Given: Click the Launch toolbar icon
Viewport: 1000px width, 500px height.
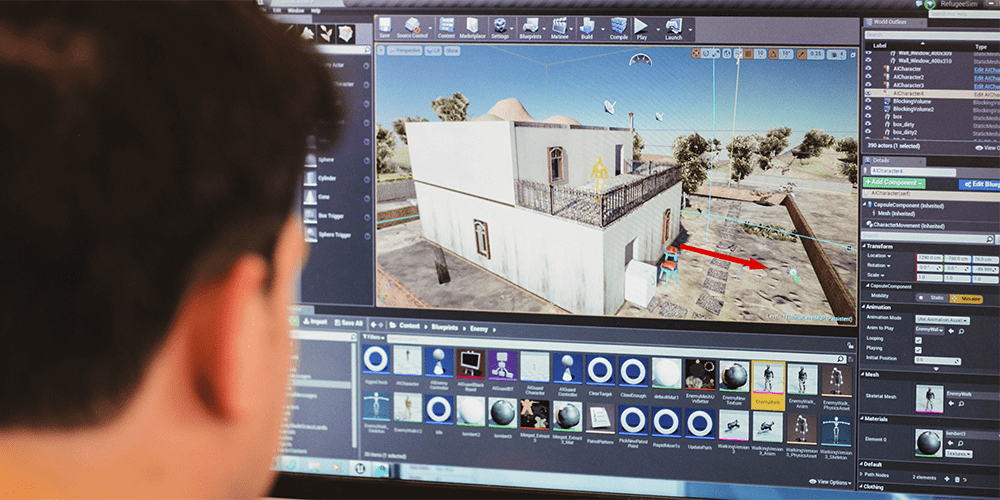Looking at the screenshot, I should click(x=673, y=28).
